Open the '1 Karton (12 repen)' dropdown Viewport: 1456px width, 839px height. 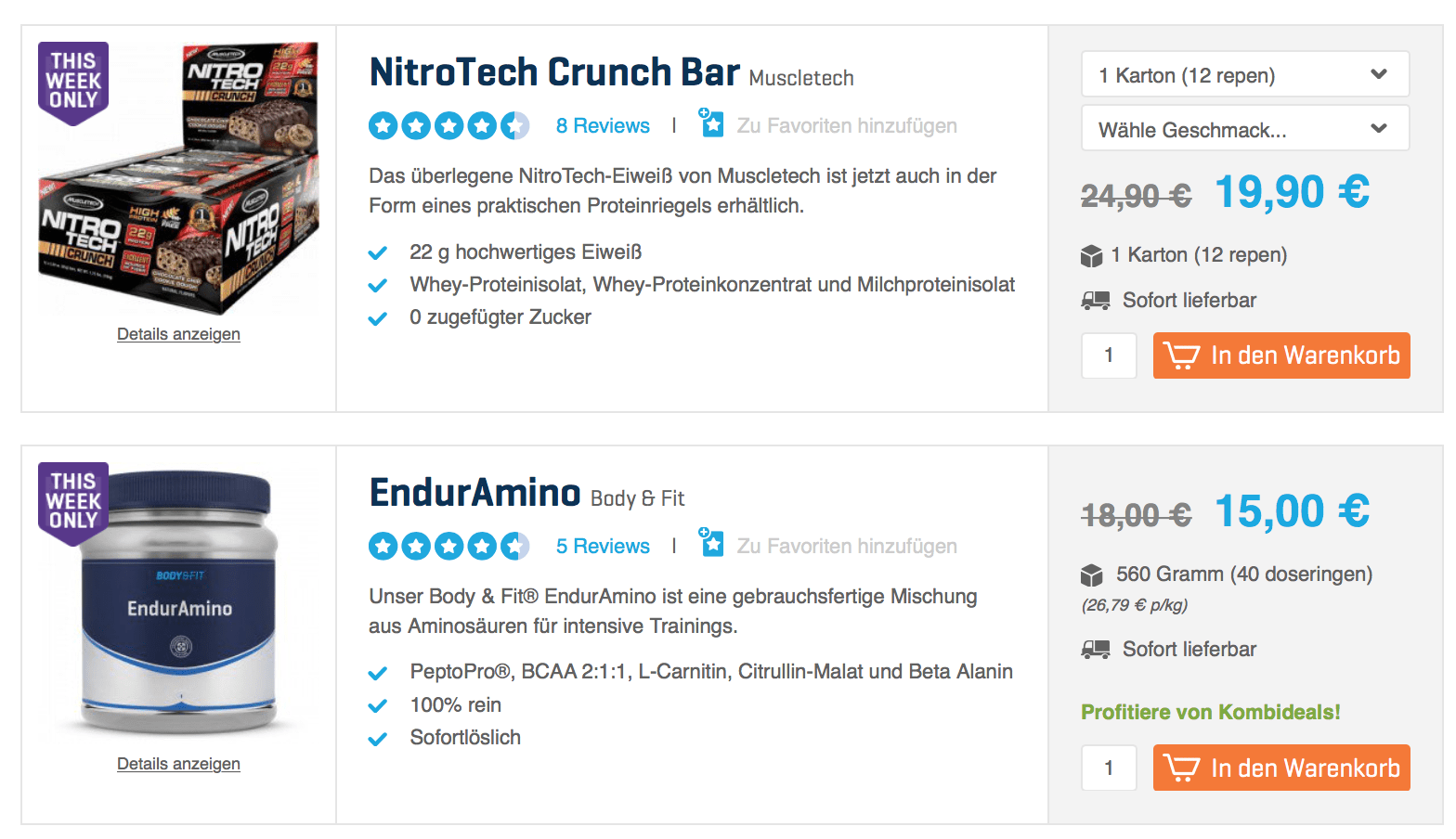[x=1244, y=75]
